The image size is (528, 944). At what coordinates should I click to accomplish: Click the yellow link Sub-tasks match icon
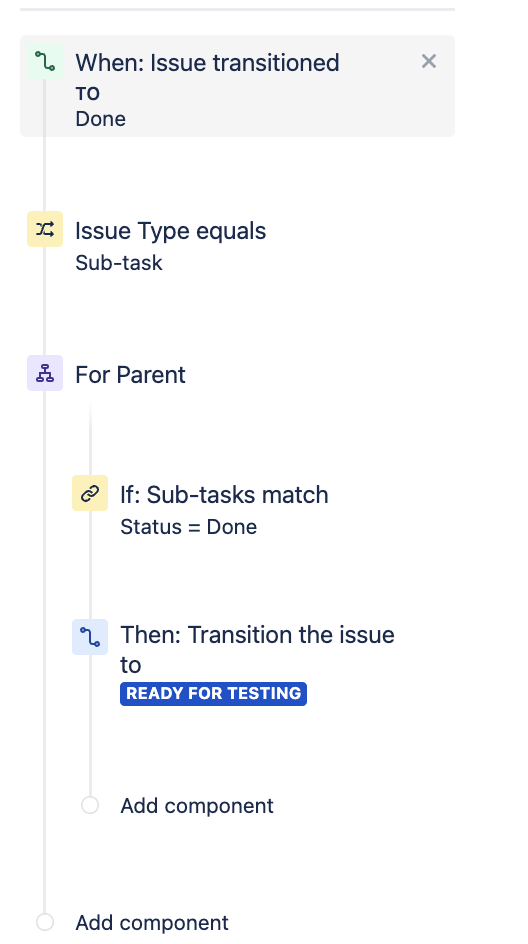(90, 493)
